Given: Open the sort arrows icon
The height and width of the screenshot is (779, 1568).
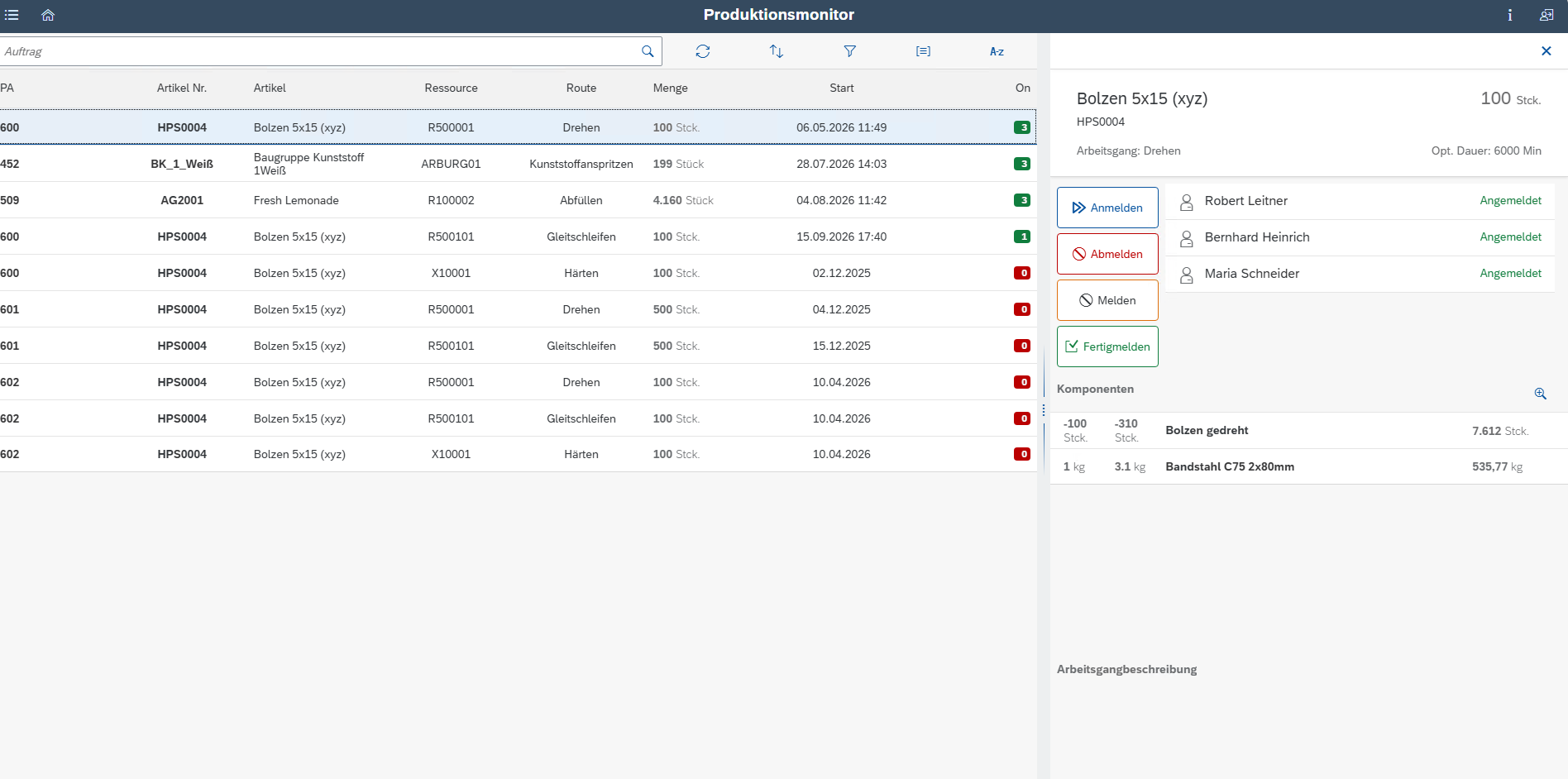Looking at the screenshot, I should point(777,51).
